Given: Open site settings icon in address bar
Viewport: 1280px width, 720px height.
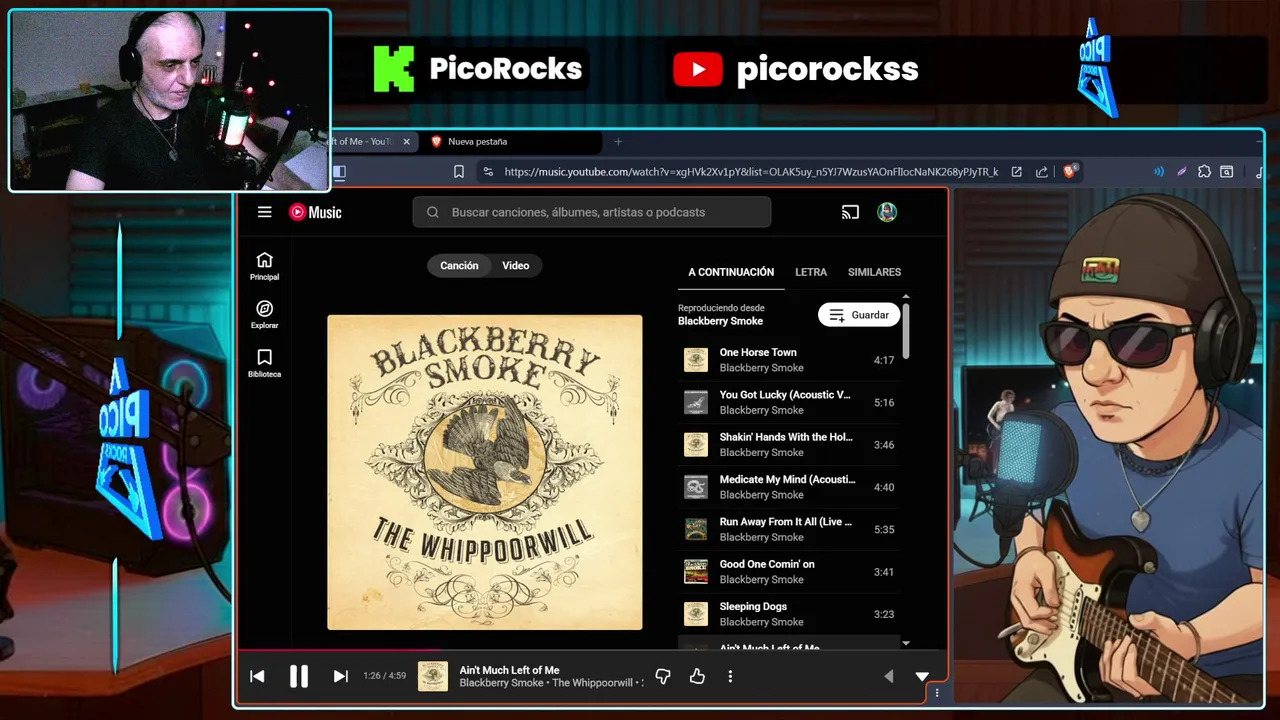Looking at the screenshot, I should [487, 172].
